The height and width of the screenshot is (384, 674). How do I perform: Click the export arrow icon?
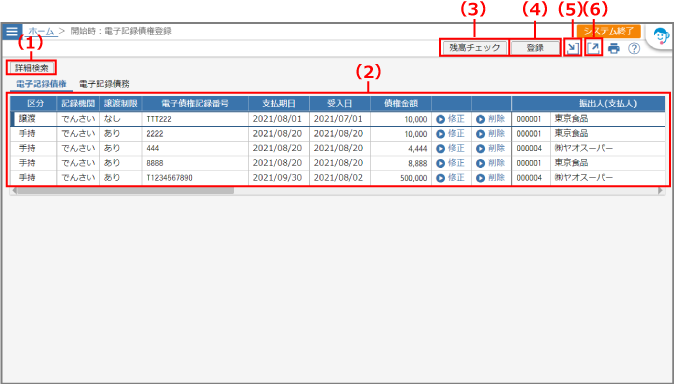(x=594, y=48)
